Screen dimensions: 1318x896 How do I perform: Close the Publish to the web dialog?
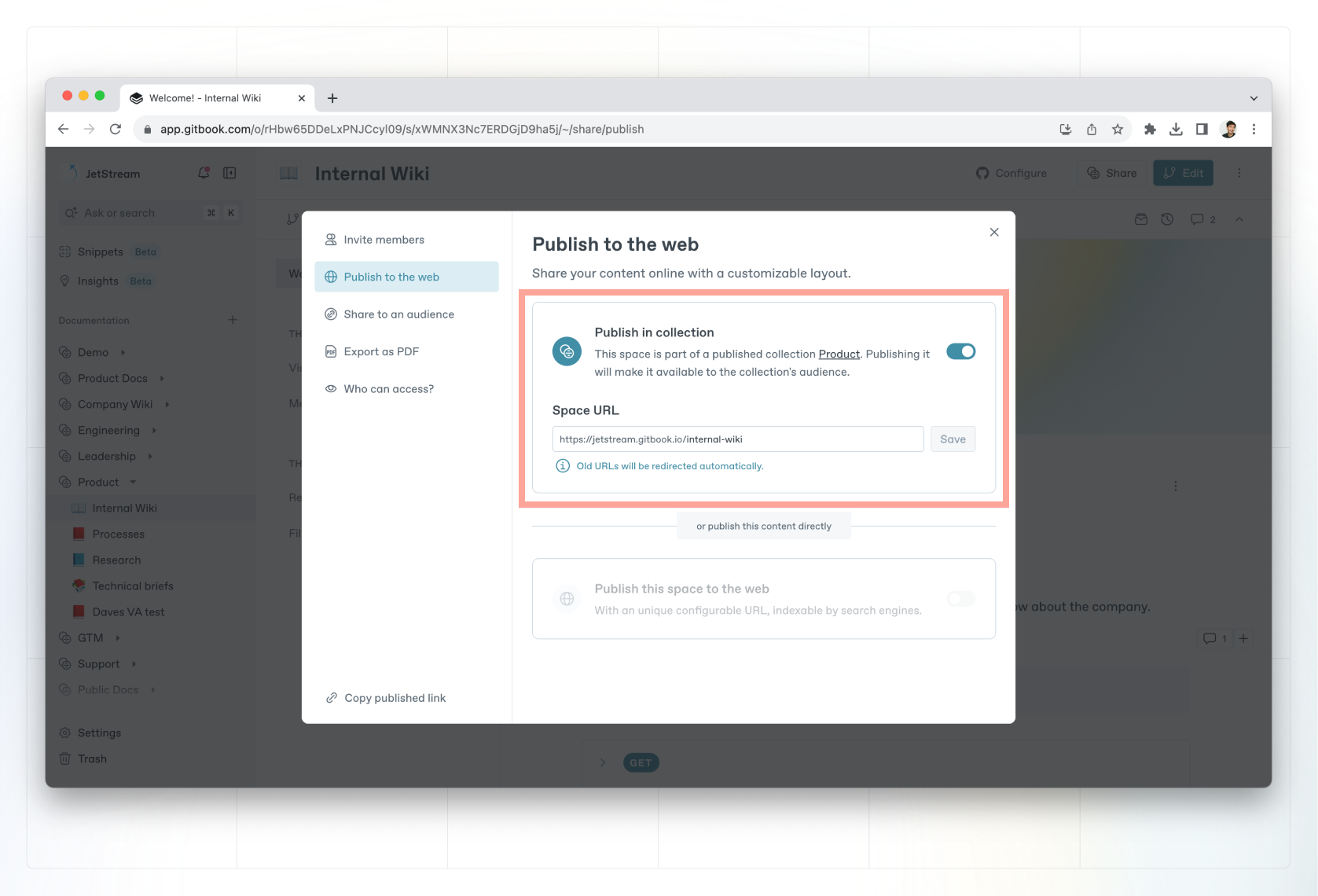click(994, 232)
